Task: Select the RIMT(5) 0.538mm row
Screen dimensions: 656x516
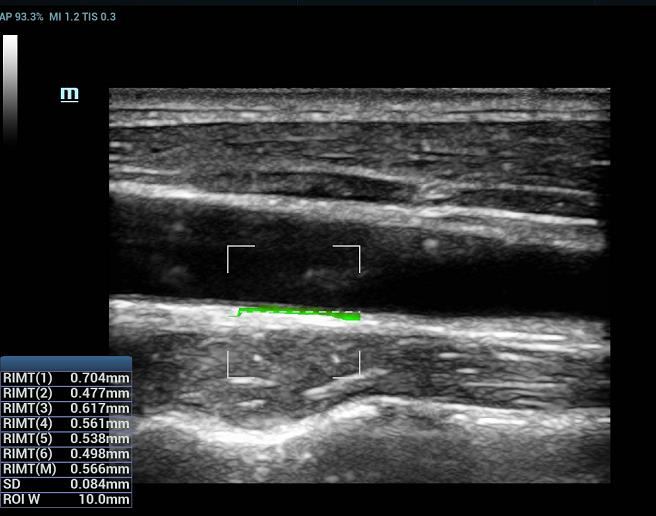Action: click(x=66, y=438)
